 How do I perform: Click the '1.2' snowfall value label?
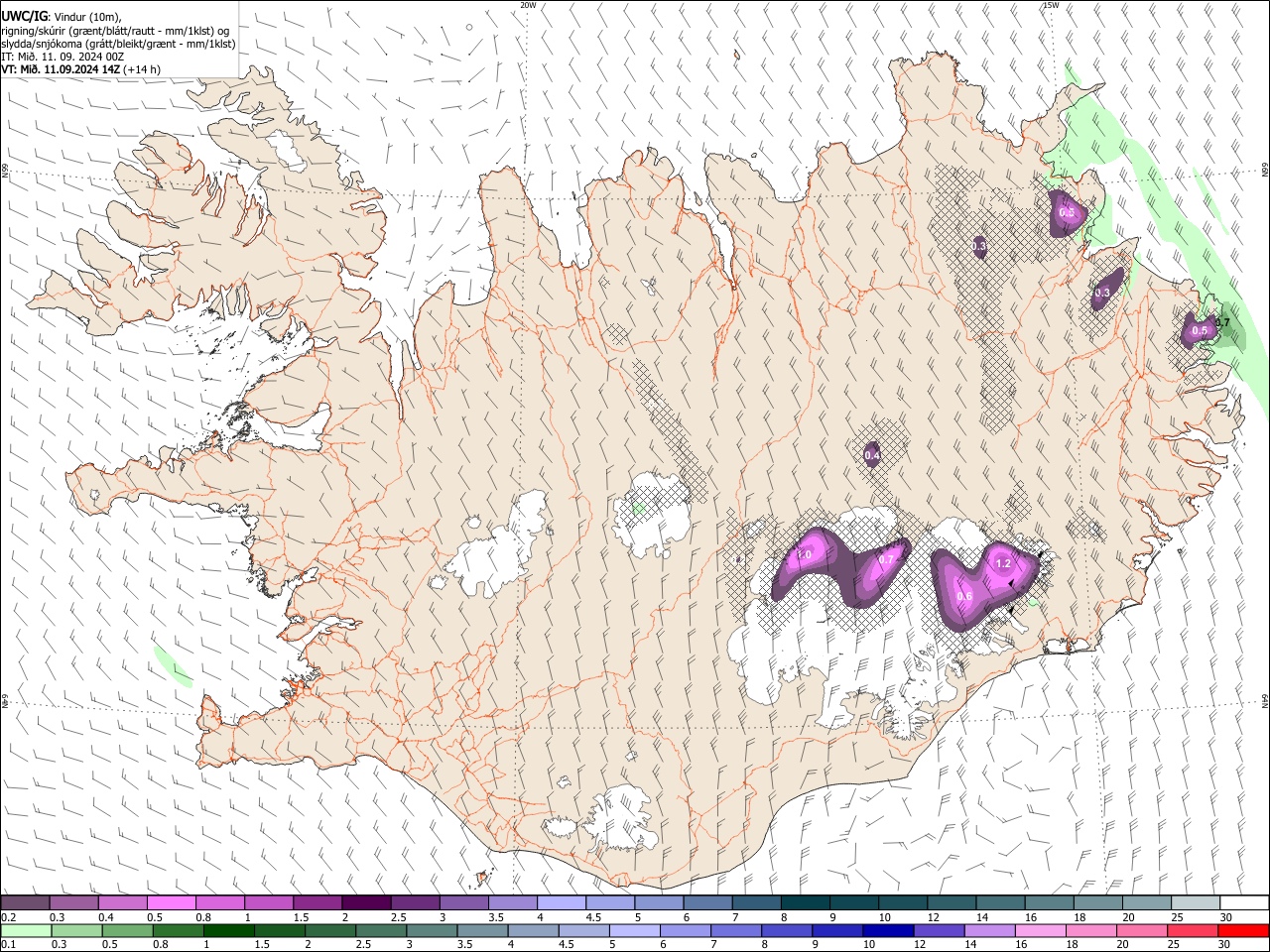pyautogui.click(x=1002, y=563)
